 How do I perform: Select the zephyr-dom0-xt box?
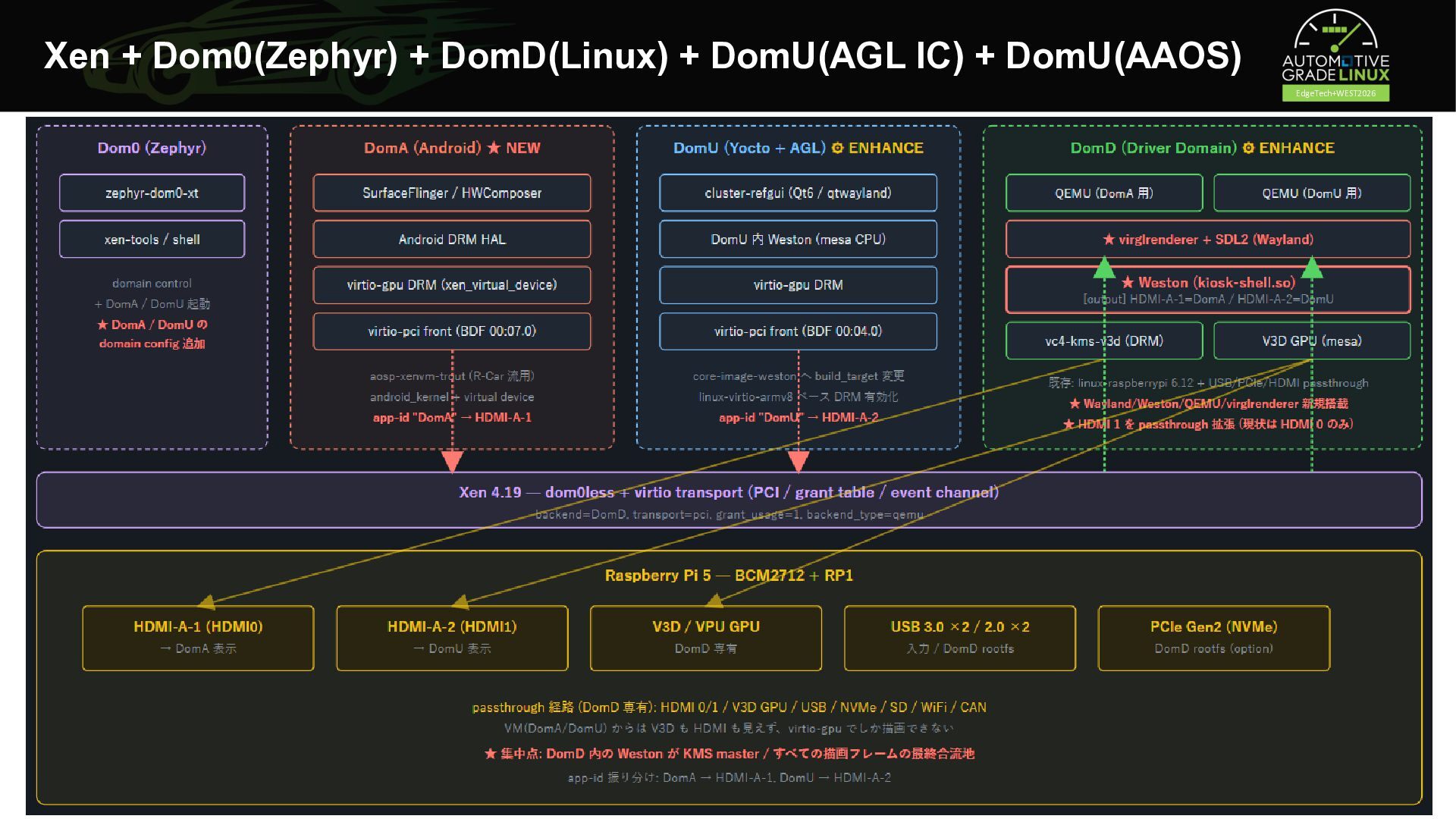click(152, 193)
